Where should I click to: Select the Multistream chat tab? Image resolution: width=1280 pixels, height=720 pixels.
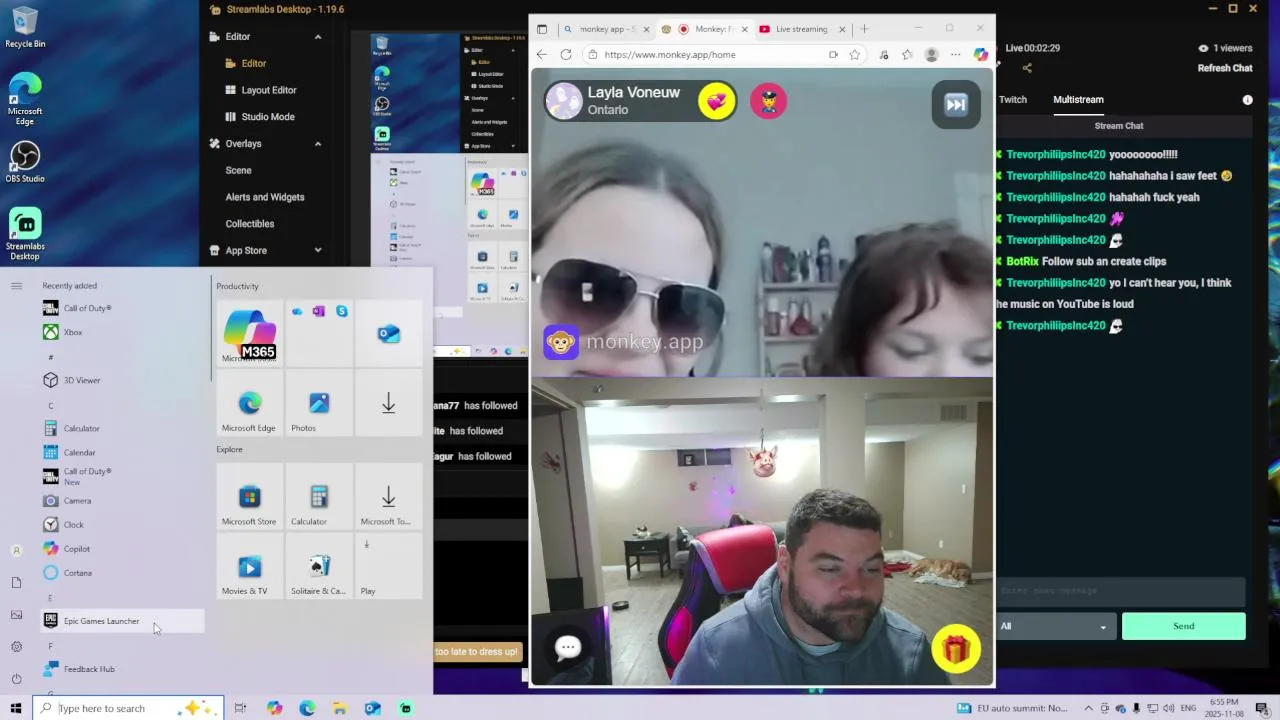1078,99
